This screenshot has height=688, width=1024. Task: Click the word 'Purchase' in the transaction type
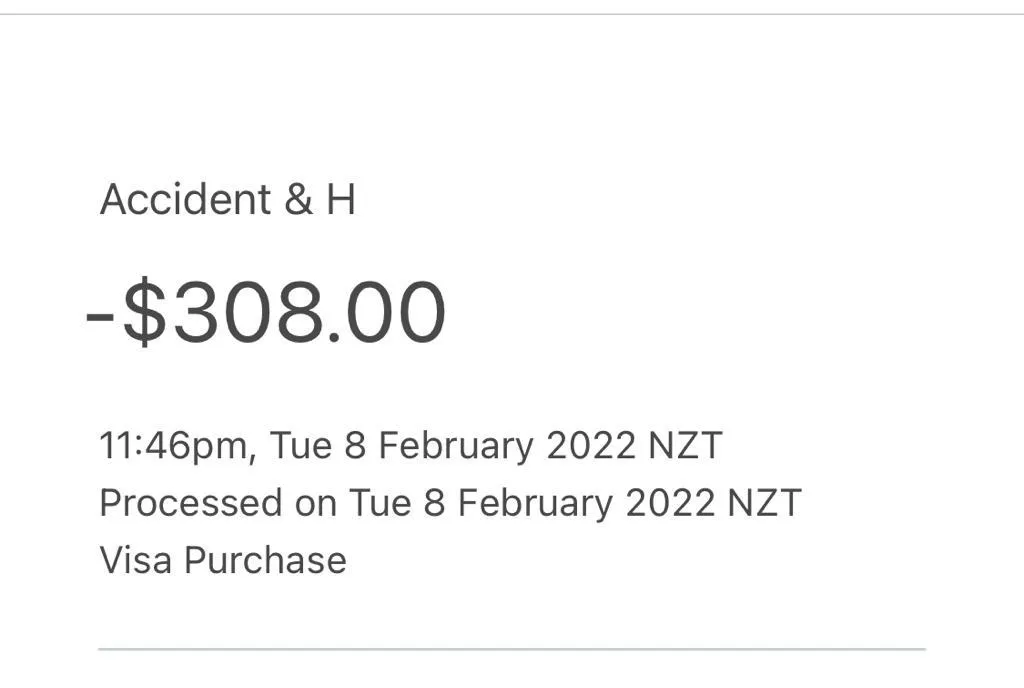tap(265, 560)
